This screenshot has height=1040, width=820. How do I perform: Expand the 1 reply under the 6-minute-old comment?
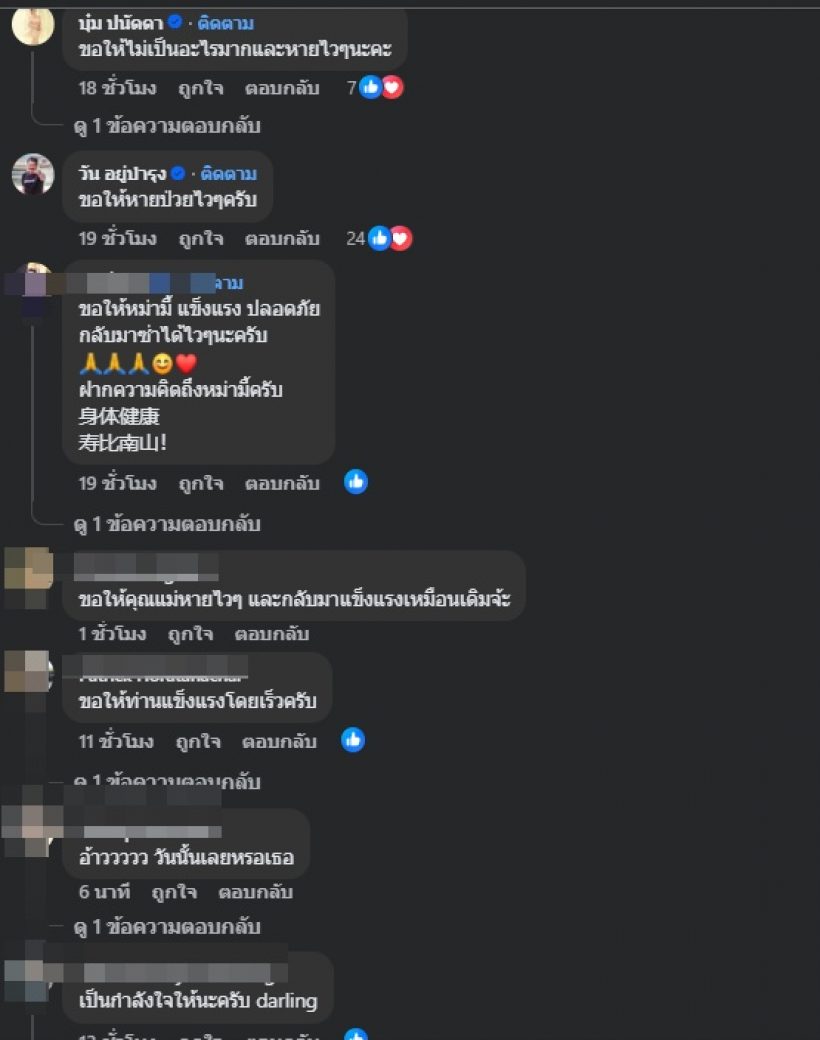167,927
